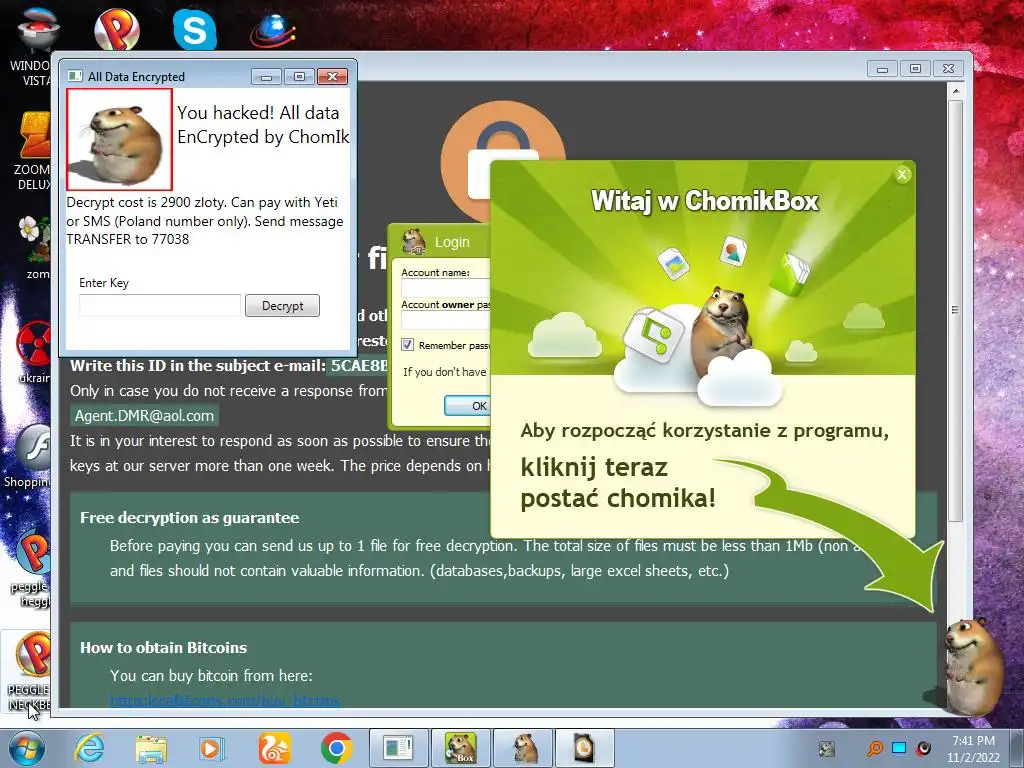Switch to the clock-icon app on taskbar
The width and height of the screenshot is (1024, 768).
pyautogui.click(x=584, y=748)
